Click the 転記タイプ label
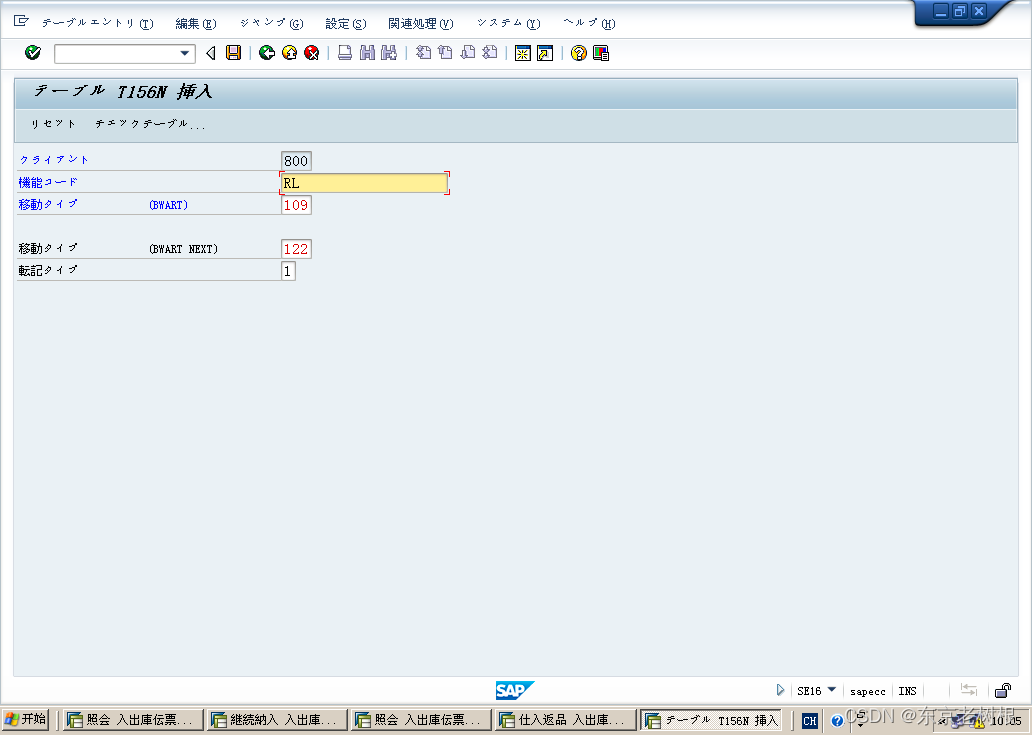 point(48,270)
